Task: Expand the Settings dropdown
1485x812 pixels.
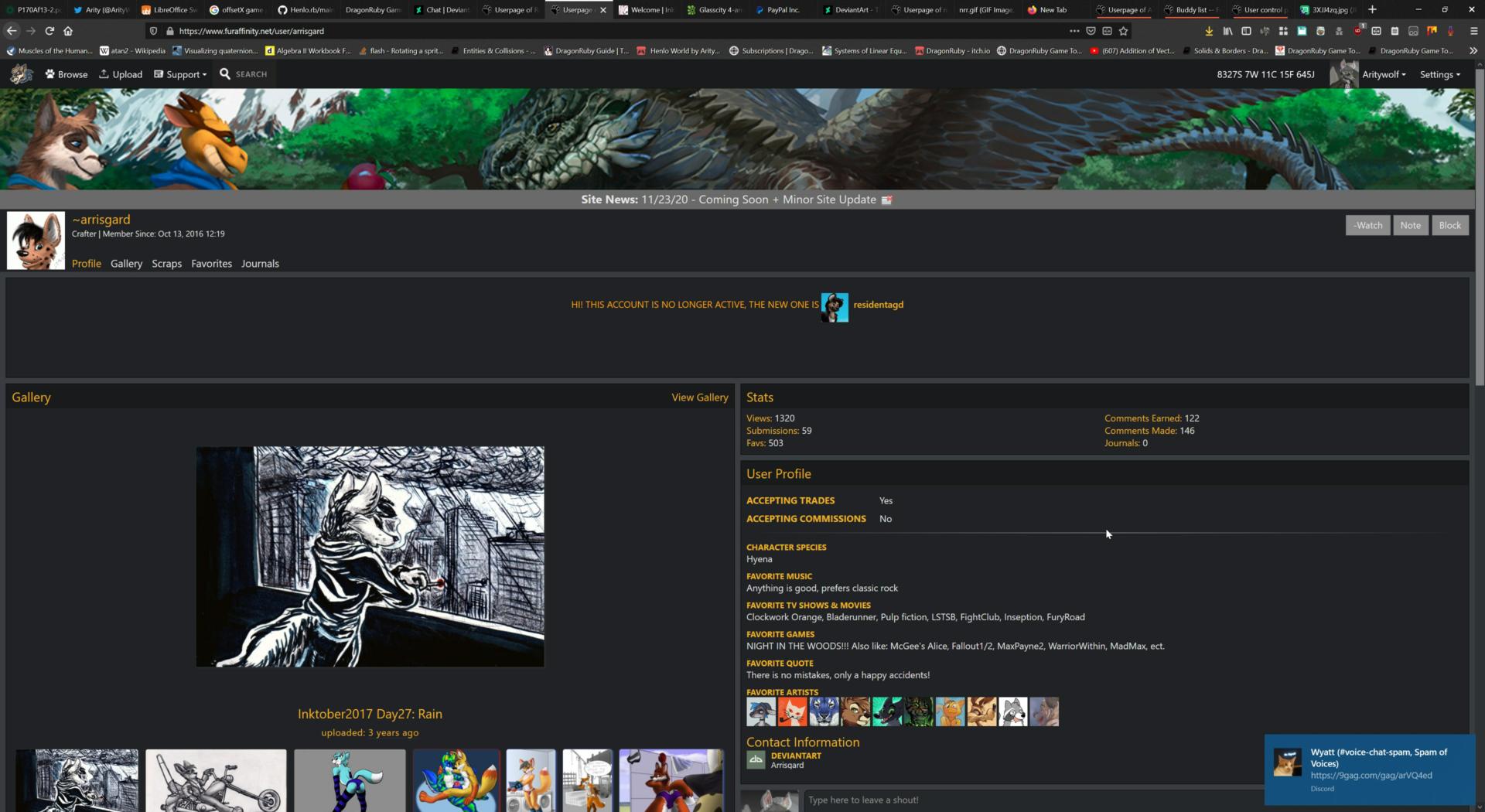Action: tap(1440, 74)
